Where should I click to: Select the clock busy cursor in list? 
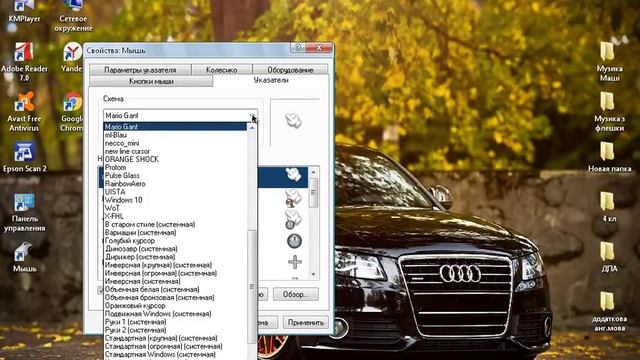click(x=294, y=241)
